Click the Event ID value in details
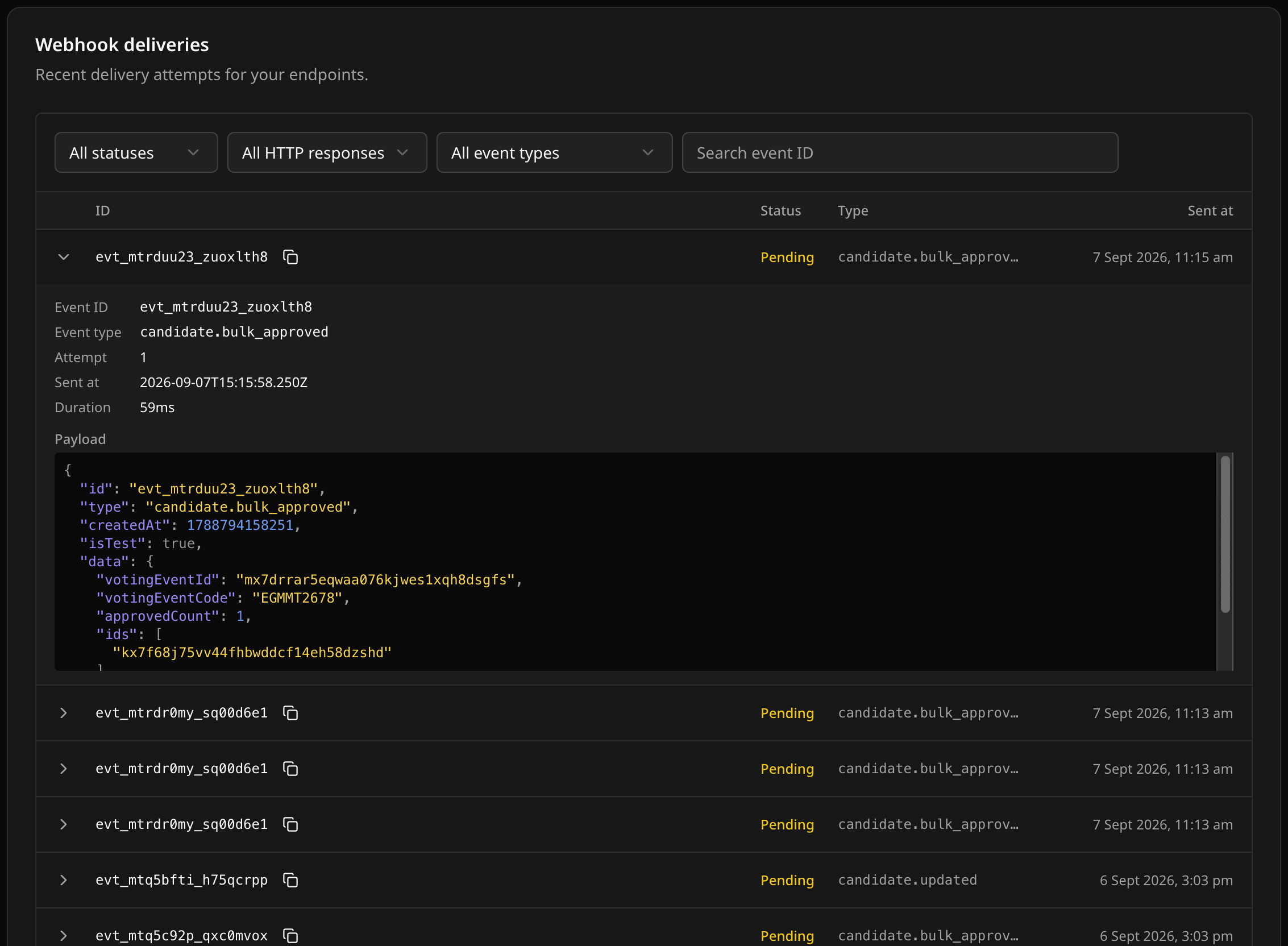This screenshot has height=946, width=1288. click(x=226, y=307)
